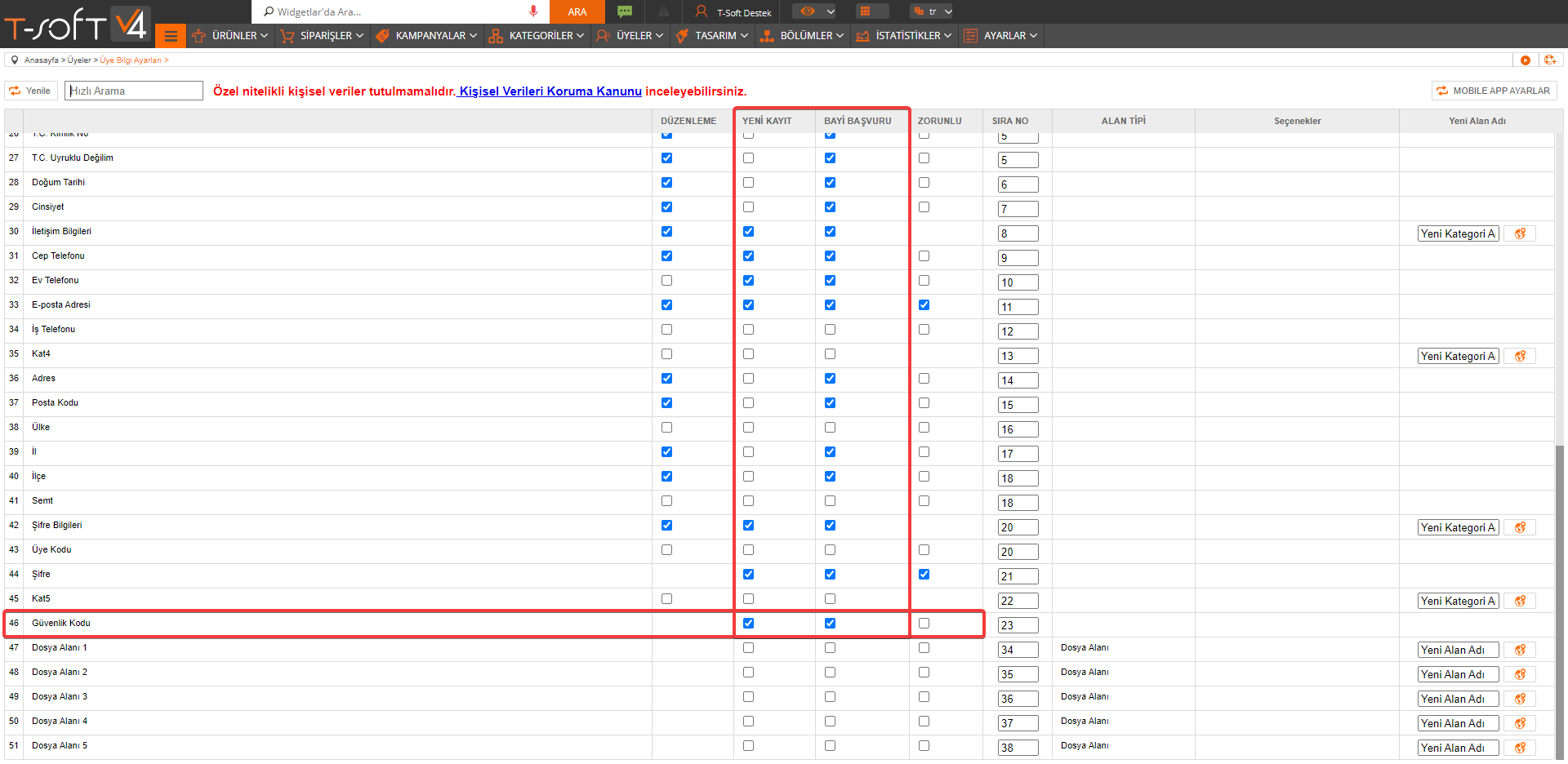Click the location pin breadcrumb icon
The image size is (1568, 764).
[15, 60]
